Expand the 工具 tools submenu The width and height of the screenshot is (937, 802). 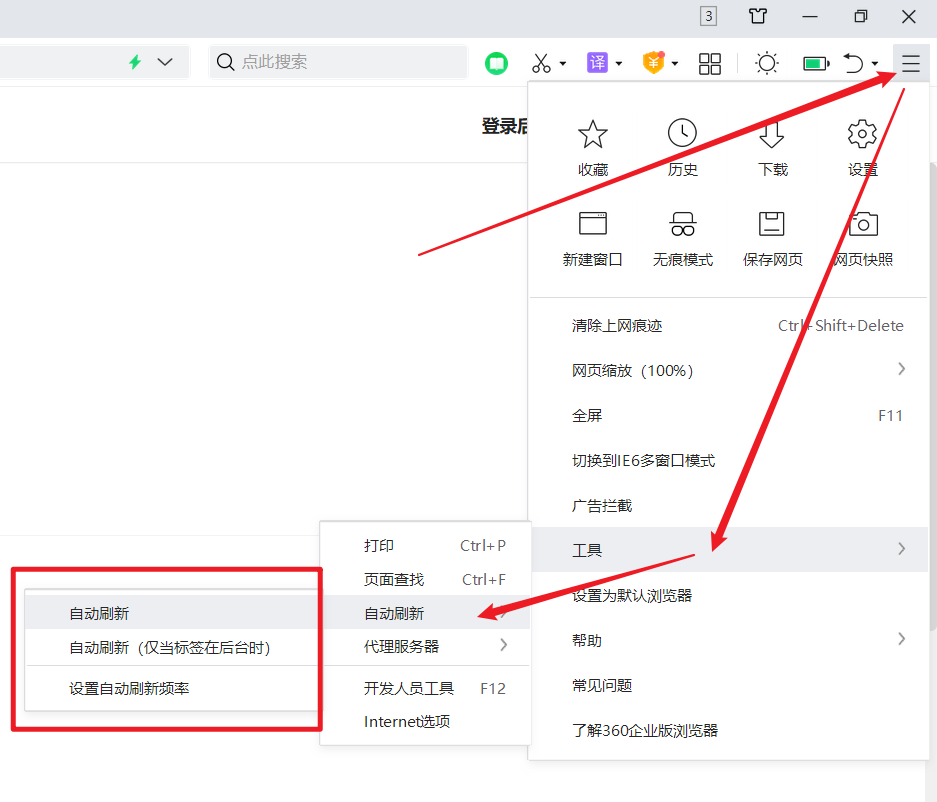pyautogui.click(x=729, y=550)
